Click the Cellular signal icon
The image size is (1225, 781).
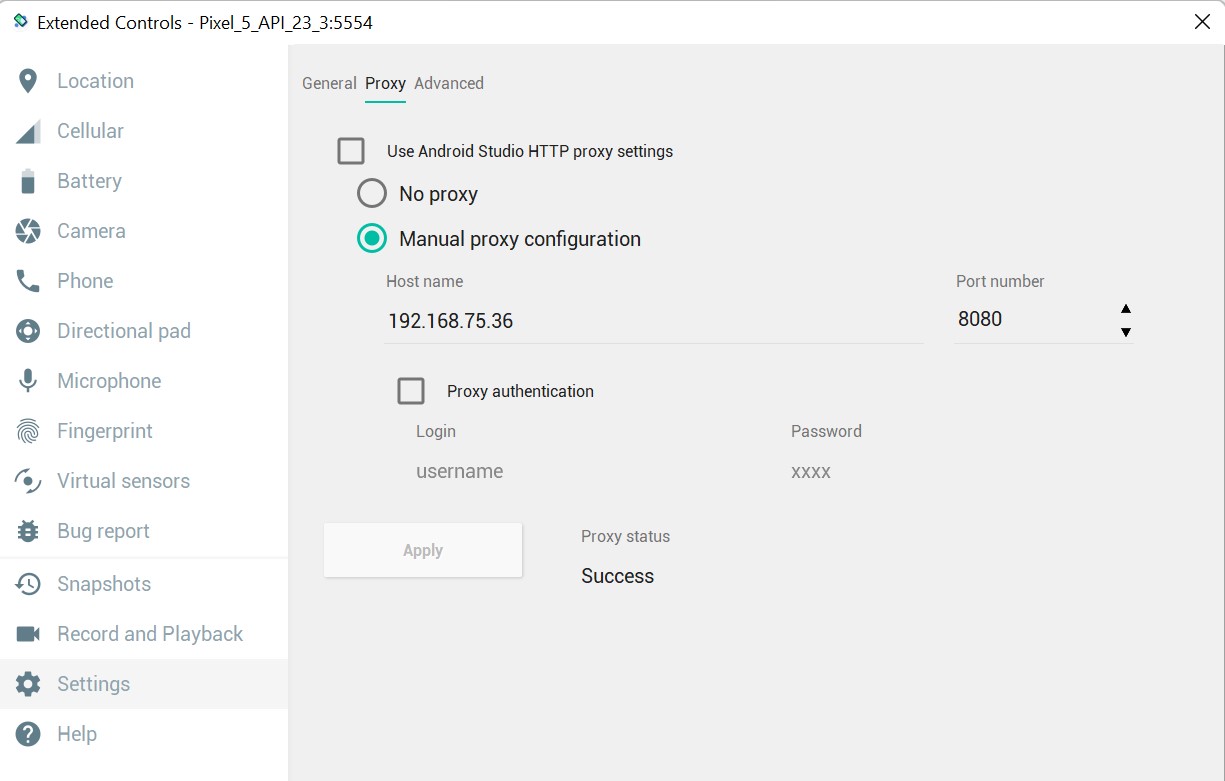click(x=28, y=131)
